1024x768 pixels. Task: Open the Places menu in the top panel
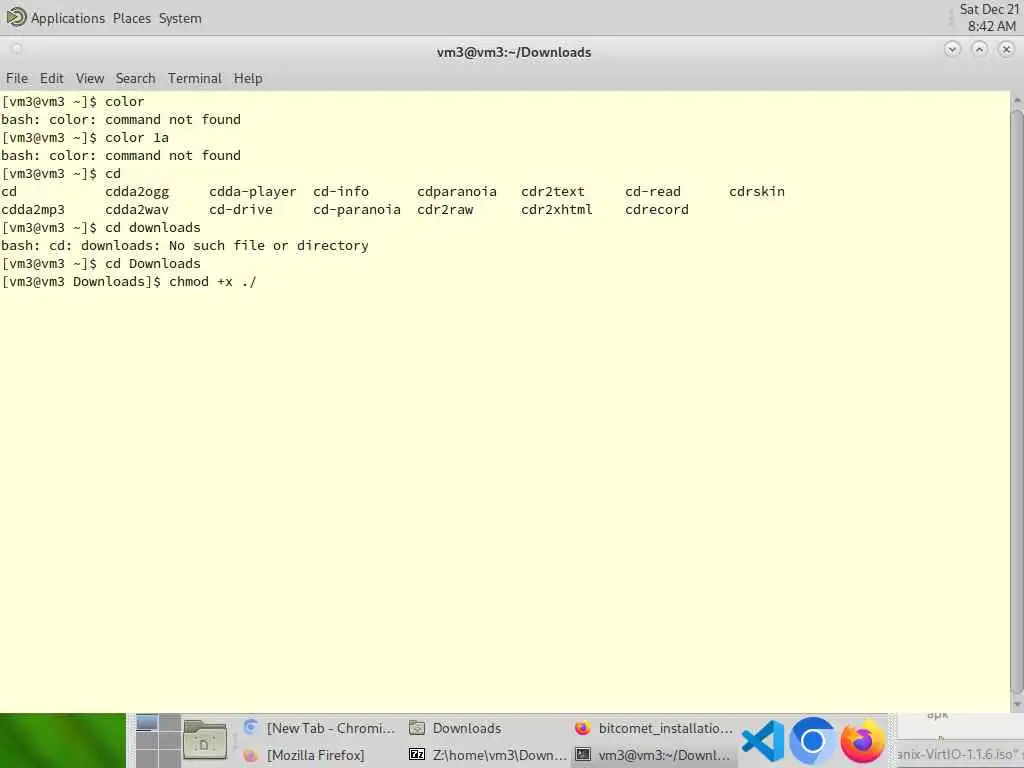click(x=131, y=18)
